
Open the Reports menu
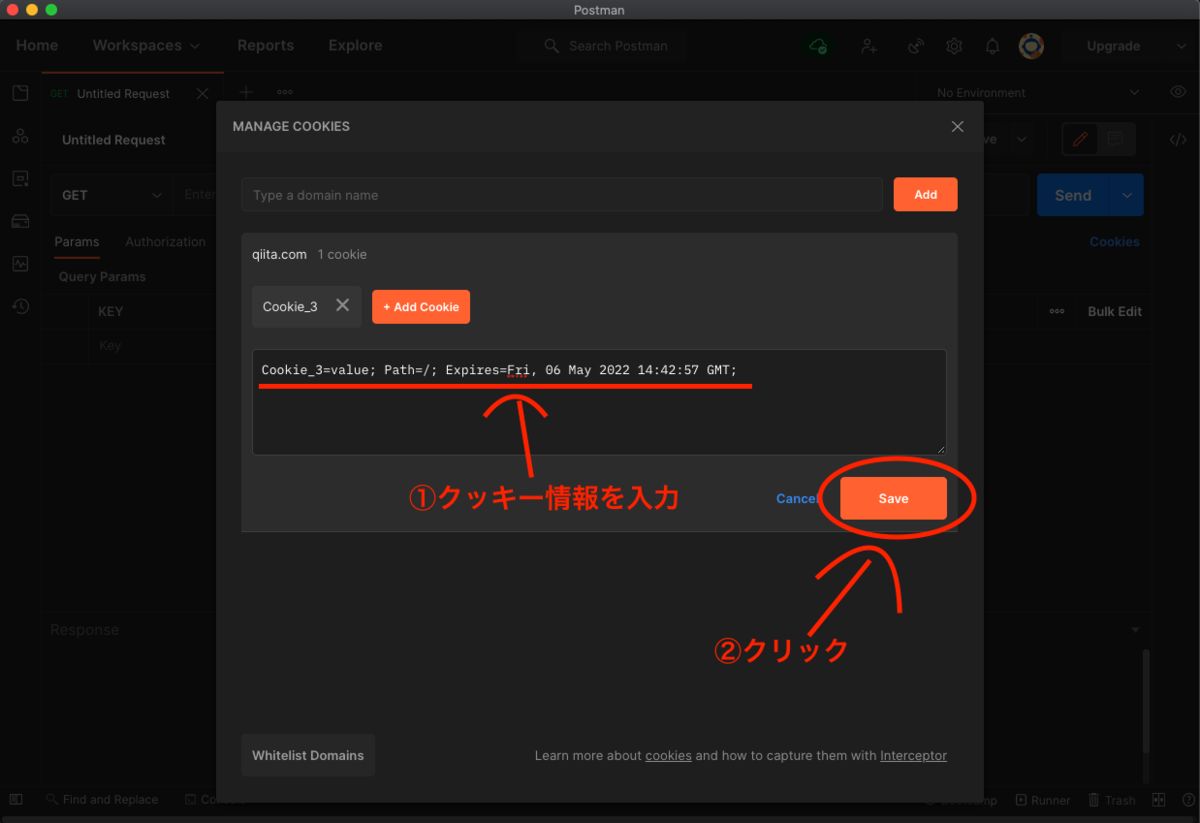pos(265,46)
